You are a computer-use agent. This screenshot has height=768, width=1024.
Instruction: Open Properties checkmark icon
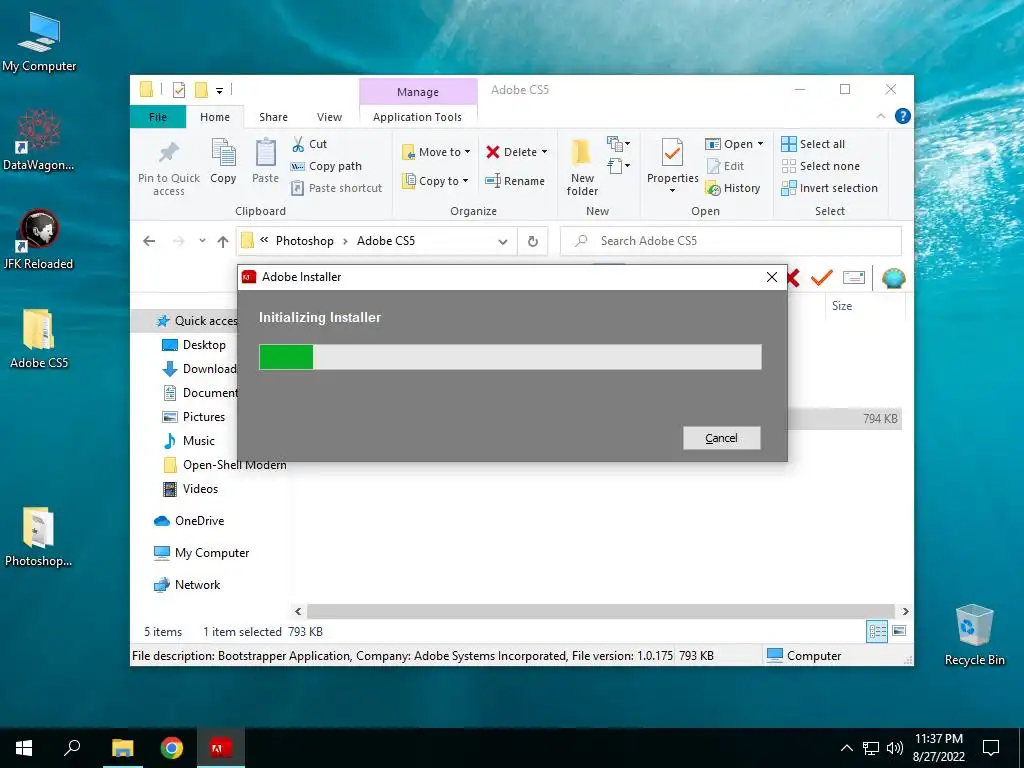click(x=672, y=153)
